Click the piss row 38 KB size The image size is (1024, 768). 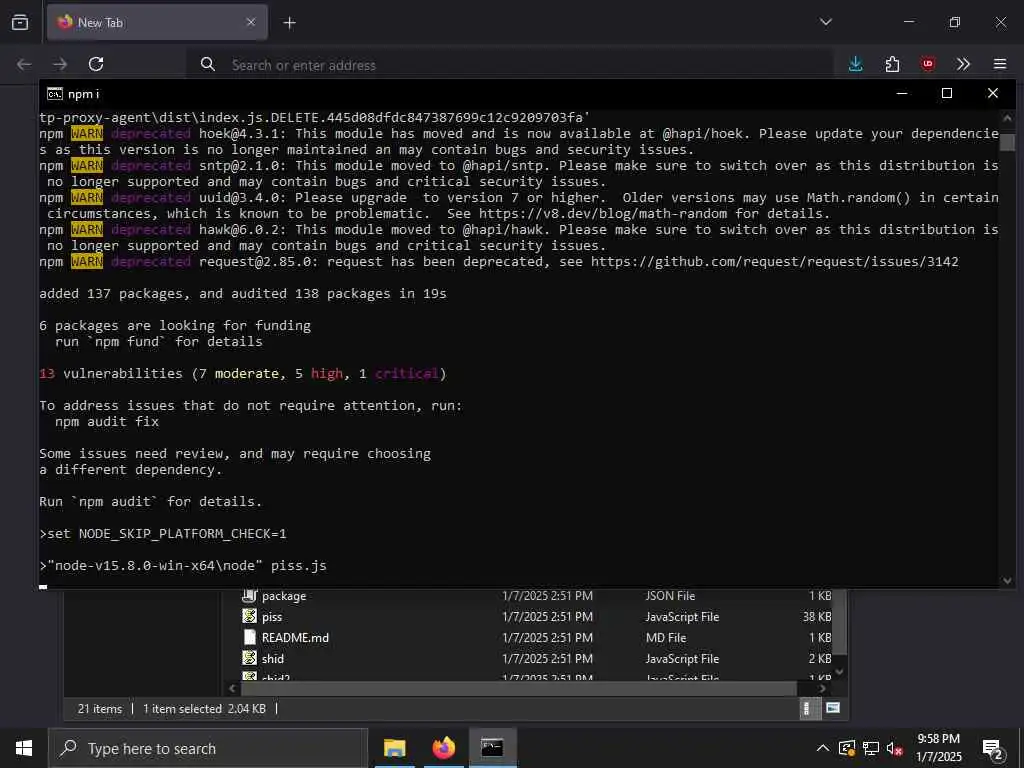pyautogui.click(x=817, y=616)
